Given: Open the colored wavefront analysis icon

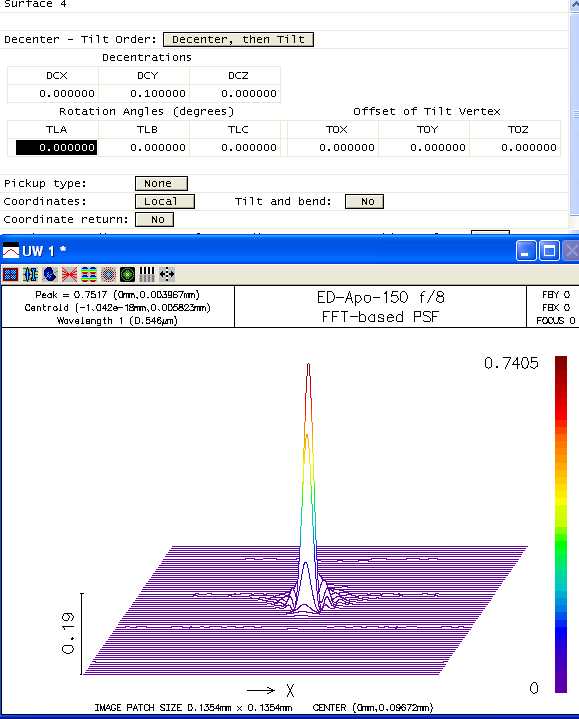Looking at the screenshot, I should pos(88,275).
